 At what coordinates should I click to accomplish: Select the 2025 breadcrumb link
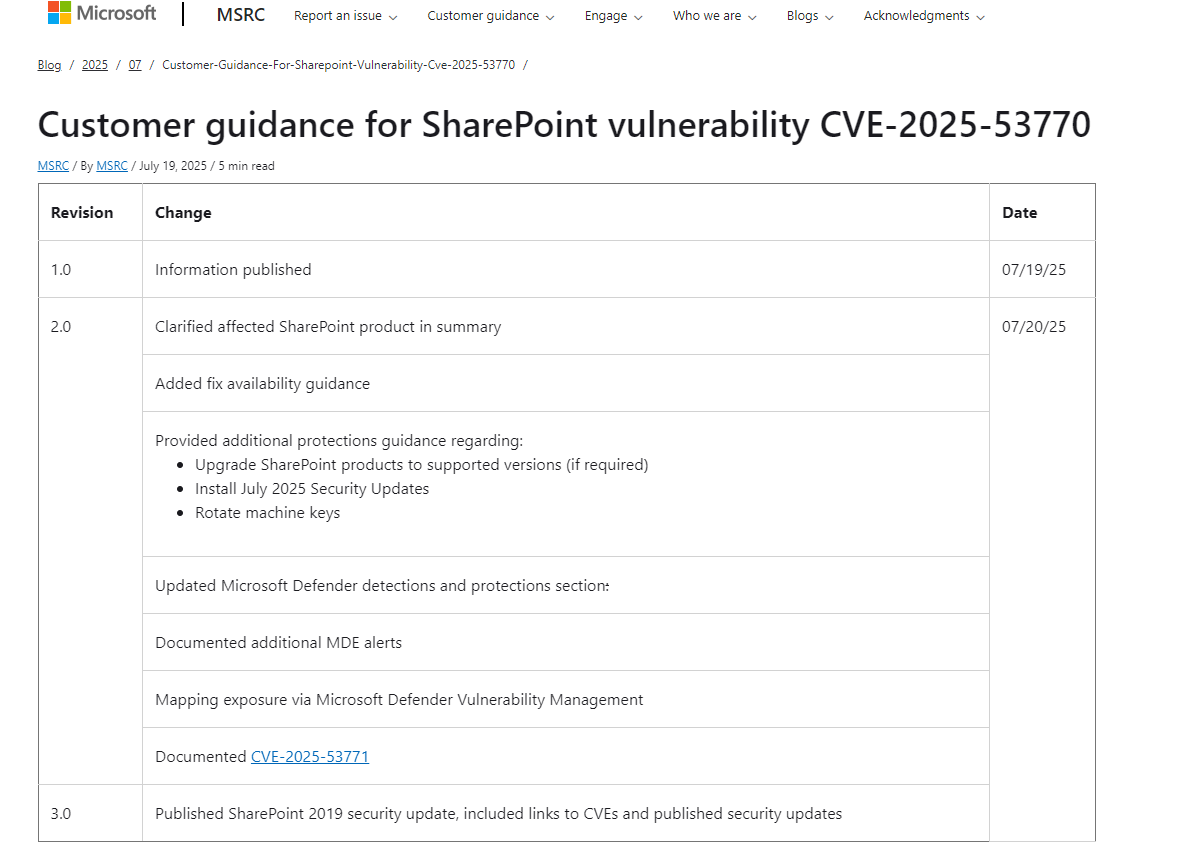tap(95, 65)
